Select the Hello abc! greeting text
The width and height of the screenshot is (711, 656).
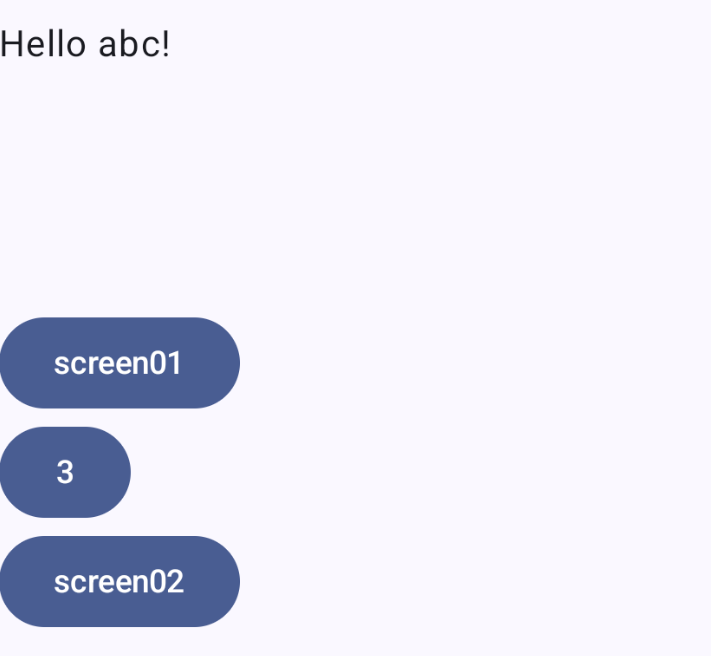(x=85, y=44)
